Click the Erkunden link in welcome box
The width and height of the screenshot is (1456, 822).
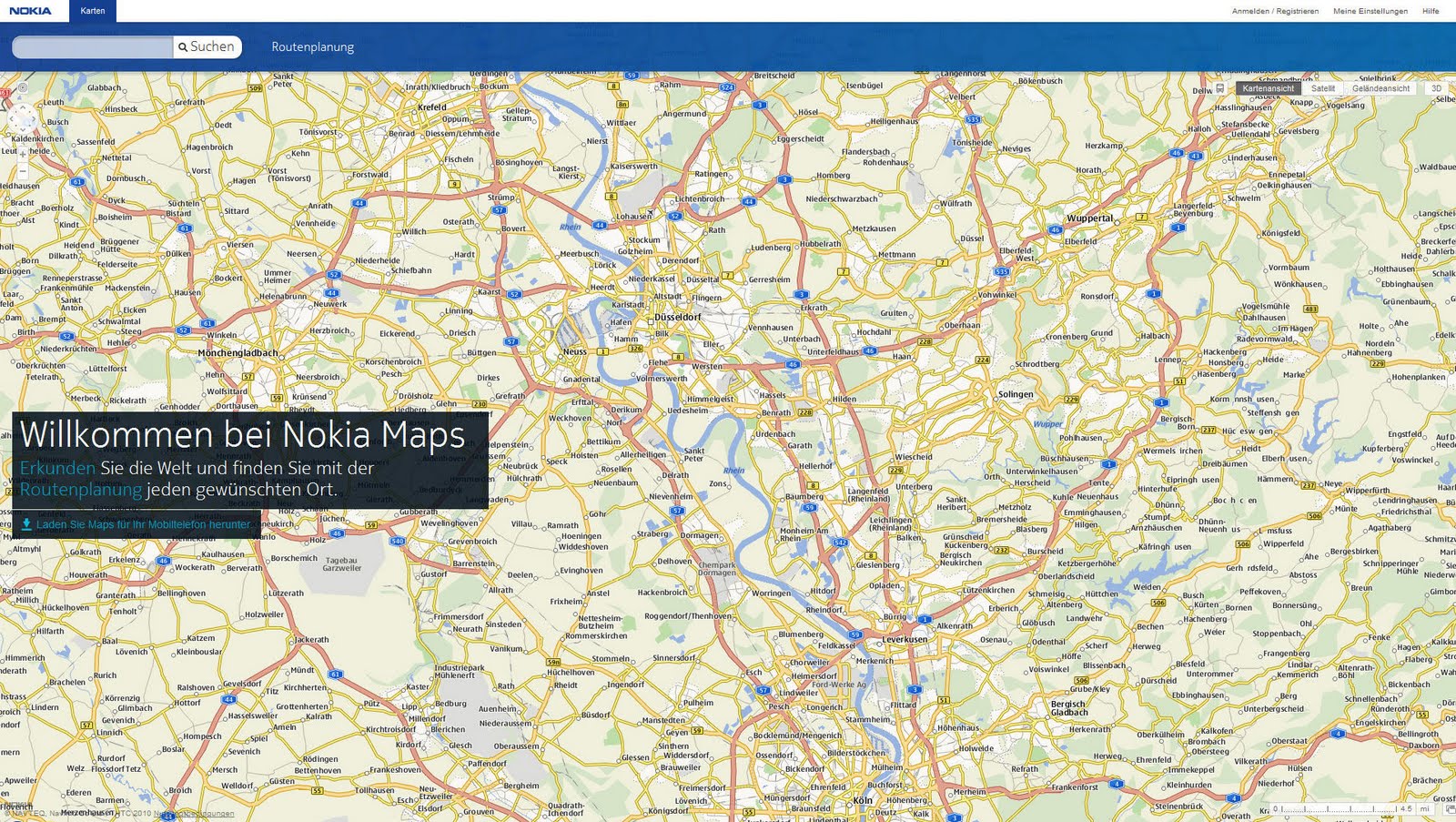point(57,468)
